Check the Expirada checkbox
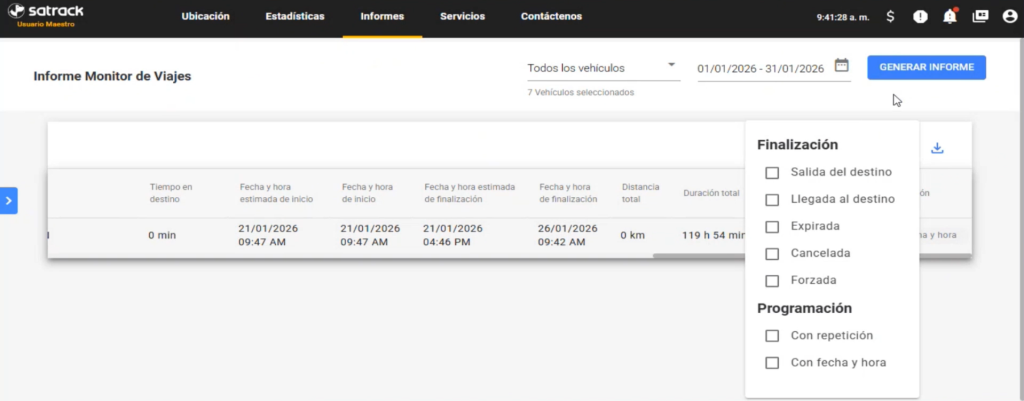 click(x=772, y=227)
